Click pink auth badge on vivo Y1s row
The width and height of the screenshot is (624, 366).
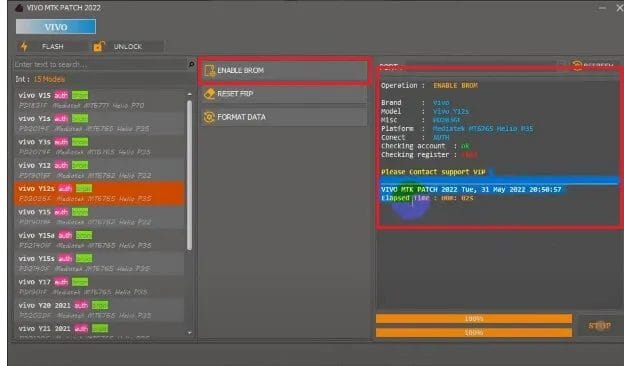61,119
